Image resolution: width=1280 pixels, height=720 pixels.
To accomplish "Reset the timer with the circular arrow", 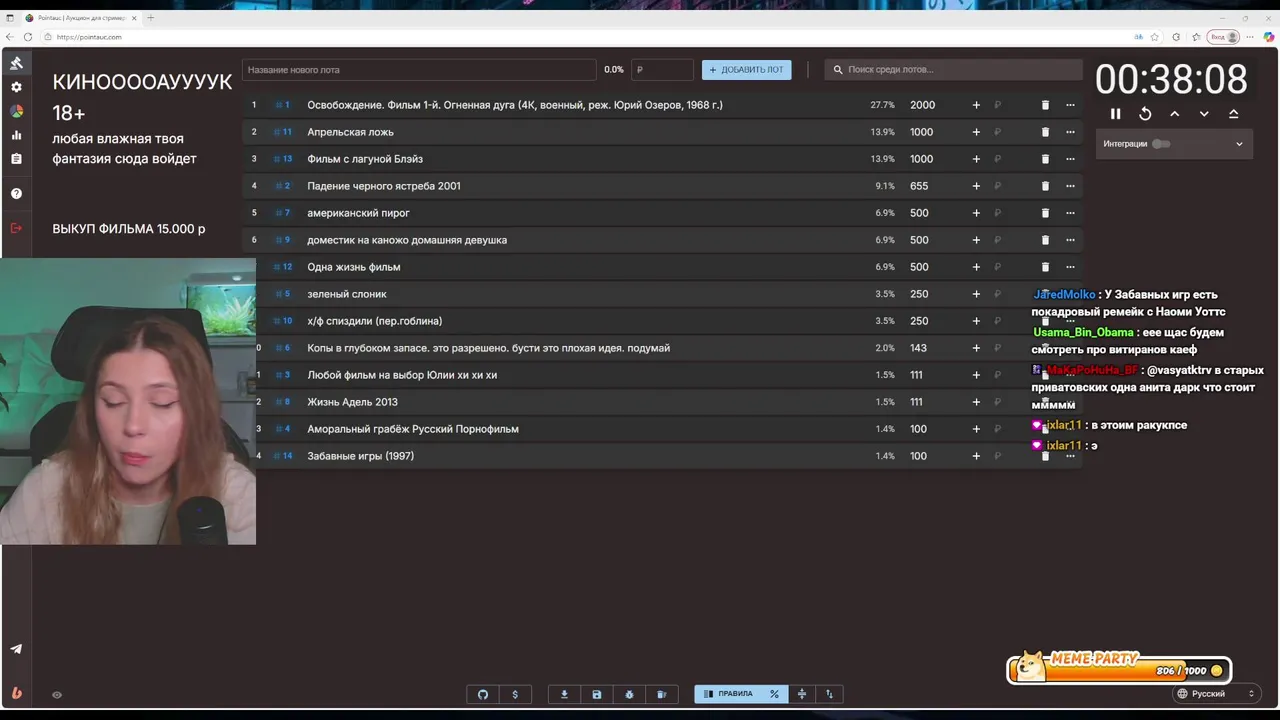I will point(1145,114).
